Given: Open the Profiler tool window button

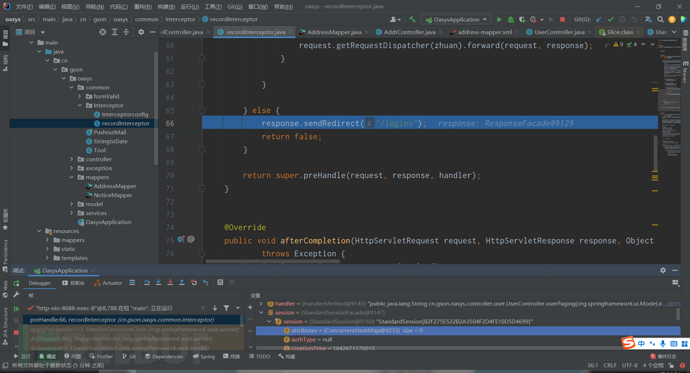Looking at the screenshot, I should [101, 356].
